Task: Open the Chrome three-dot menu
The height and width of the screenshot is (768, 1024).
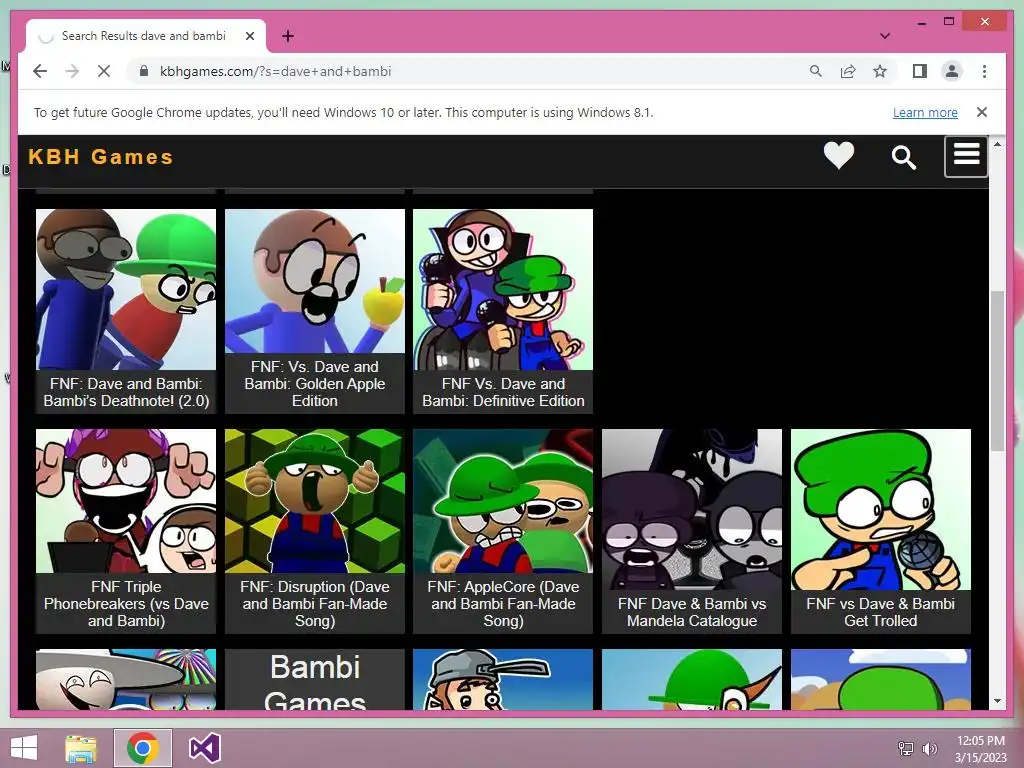Action: pos(984,71)
